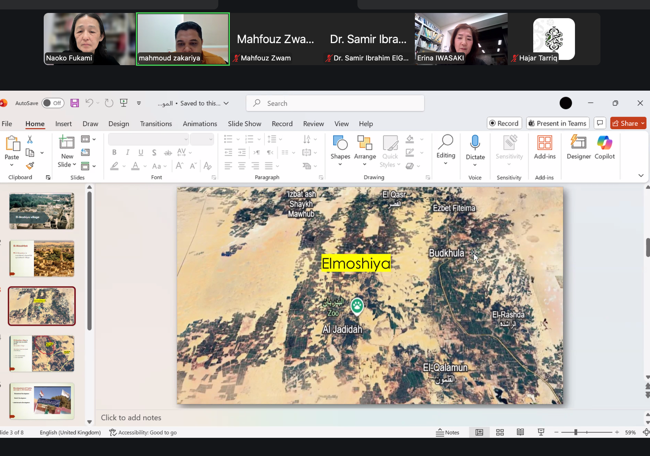Adjust the zoom slider in status bar

(576, 433)
